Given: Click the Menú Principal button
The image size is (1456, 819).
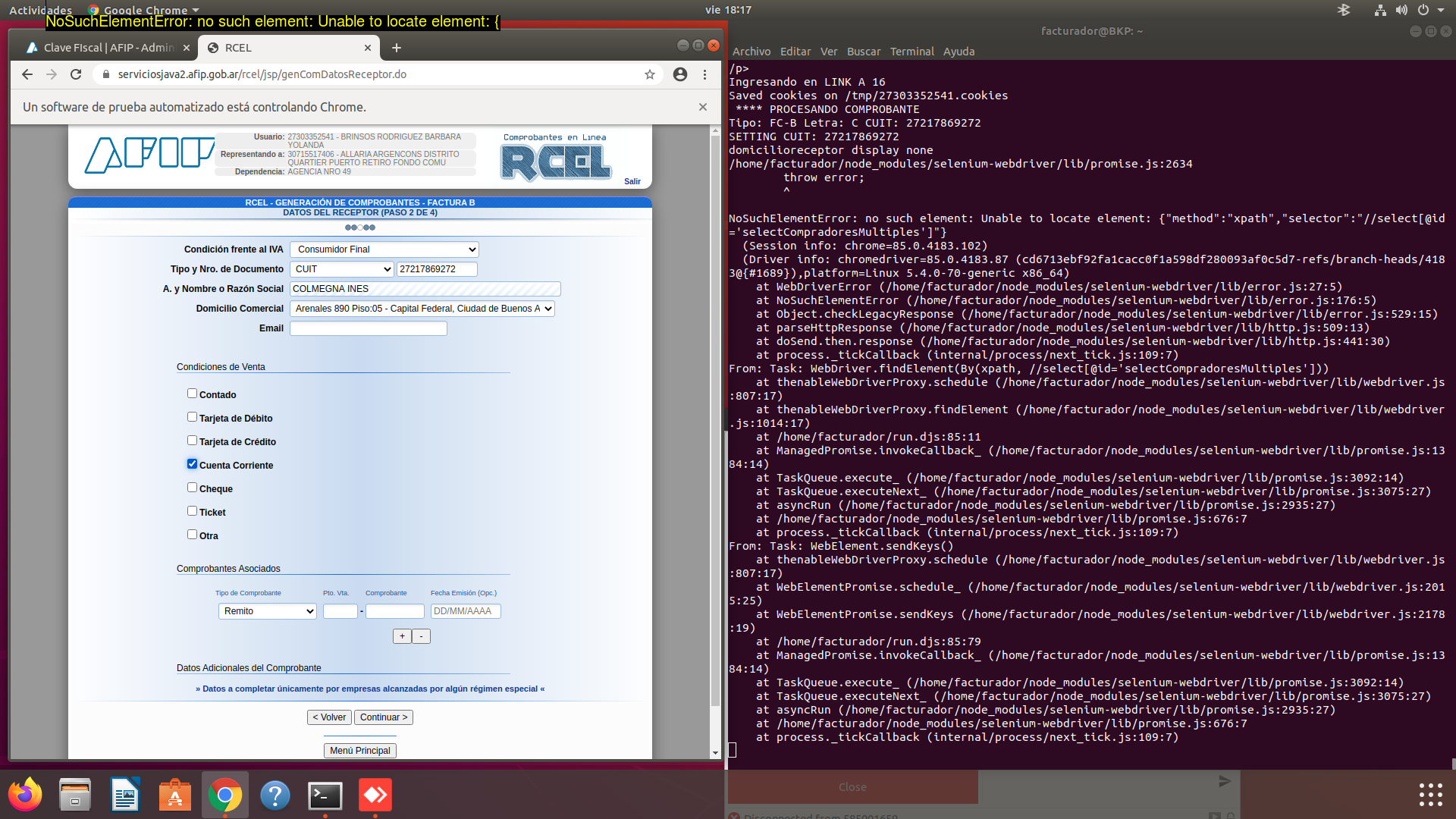Looking at the screenshot, I should pyautogui.click(x=360, y=751).
